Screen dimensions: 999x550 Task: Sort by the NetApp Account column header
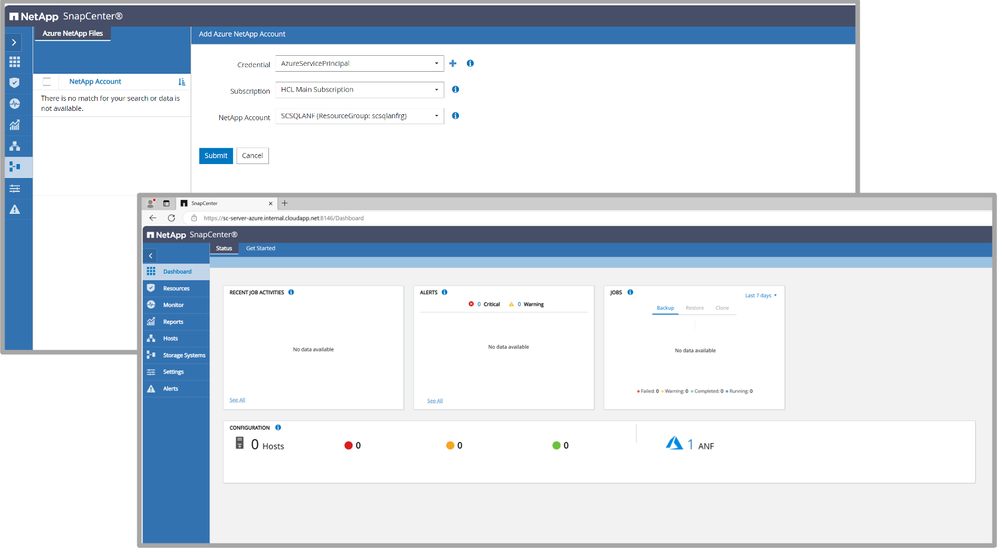pos(95,82)
